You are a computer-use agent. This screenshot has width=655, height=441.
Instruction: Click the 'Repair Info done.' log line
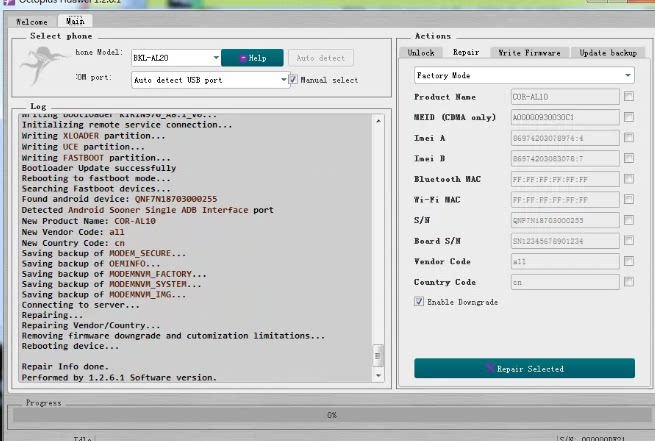pyautogui.click(x=65, y=366)
